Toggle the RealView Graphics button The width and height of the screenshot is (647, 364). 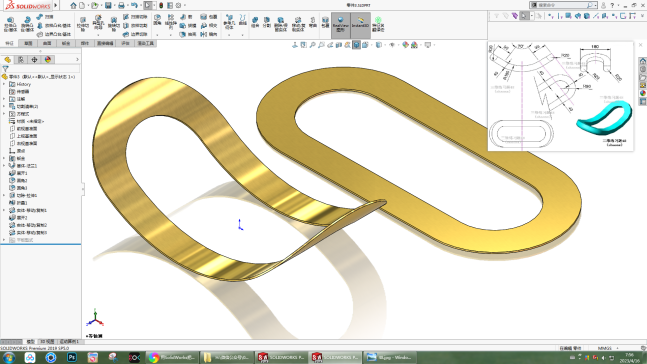(x=340, y=25)
